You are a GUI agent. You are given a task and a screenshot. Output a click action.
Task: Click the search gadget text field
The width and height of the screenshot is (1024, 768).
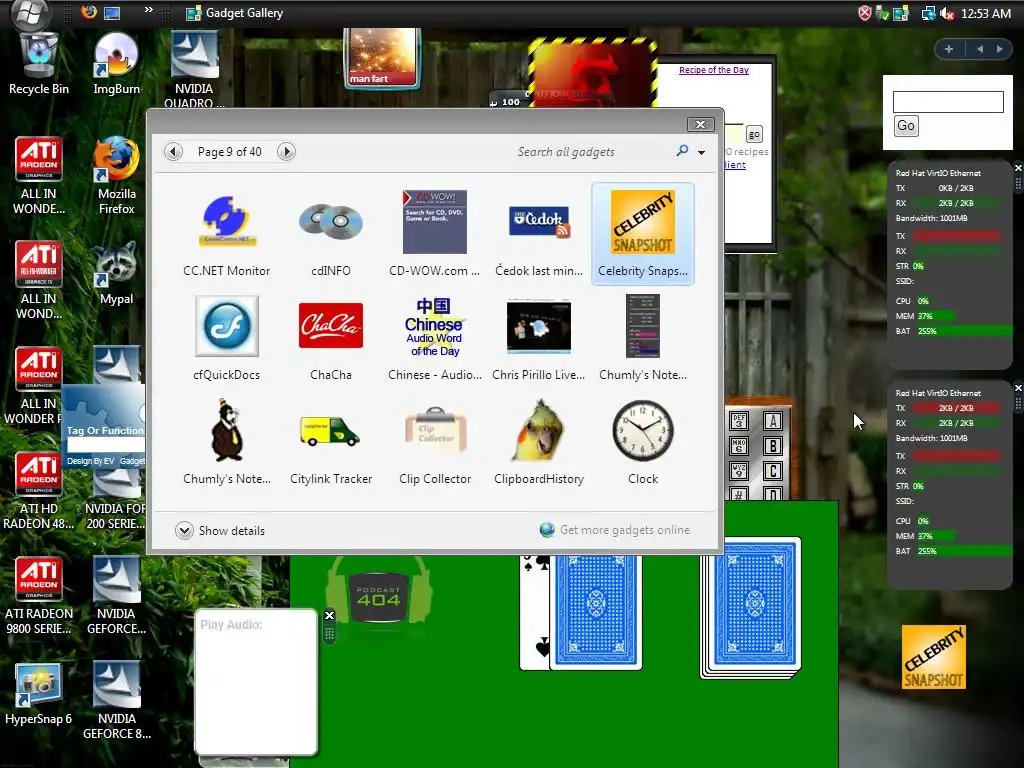click(948, 102)
